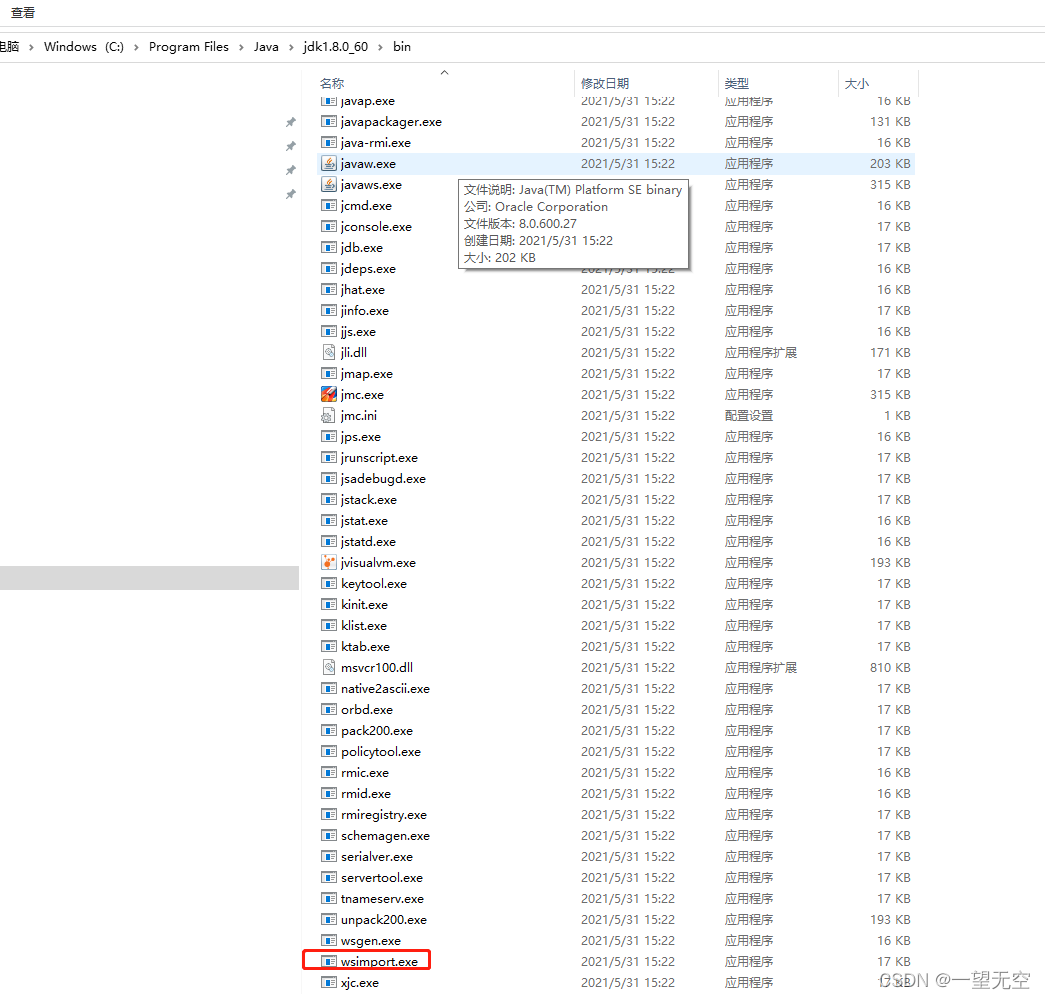Select the file name serialver.exe
This screenshot has height=999, width=1045.
click(377, 856)
